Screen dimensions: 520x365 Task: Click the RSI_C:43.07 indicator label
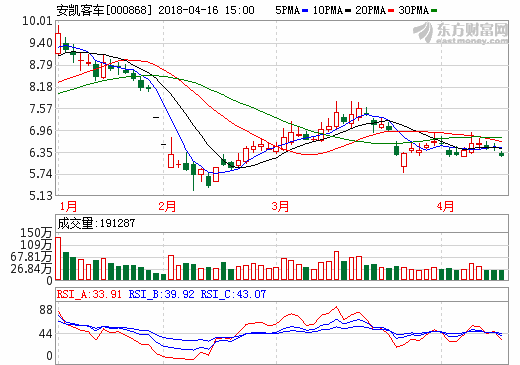(x=233, y=294)
